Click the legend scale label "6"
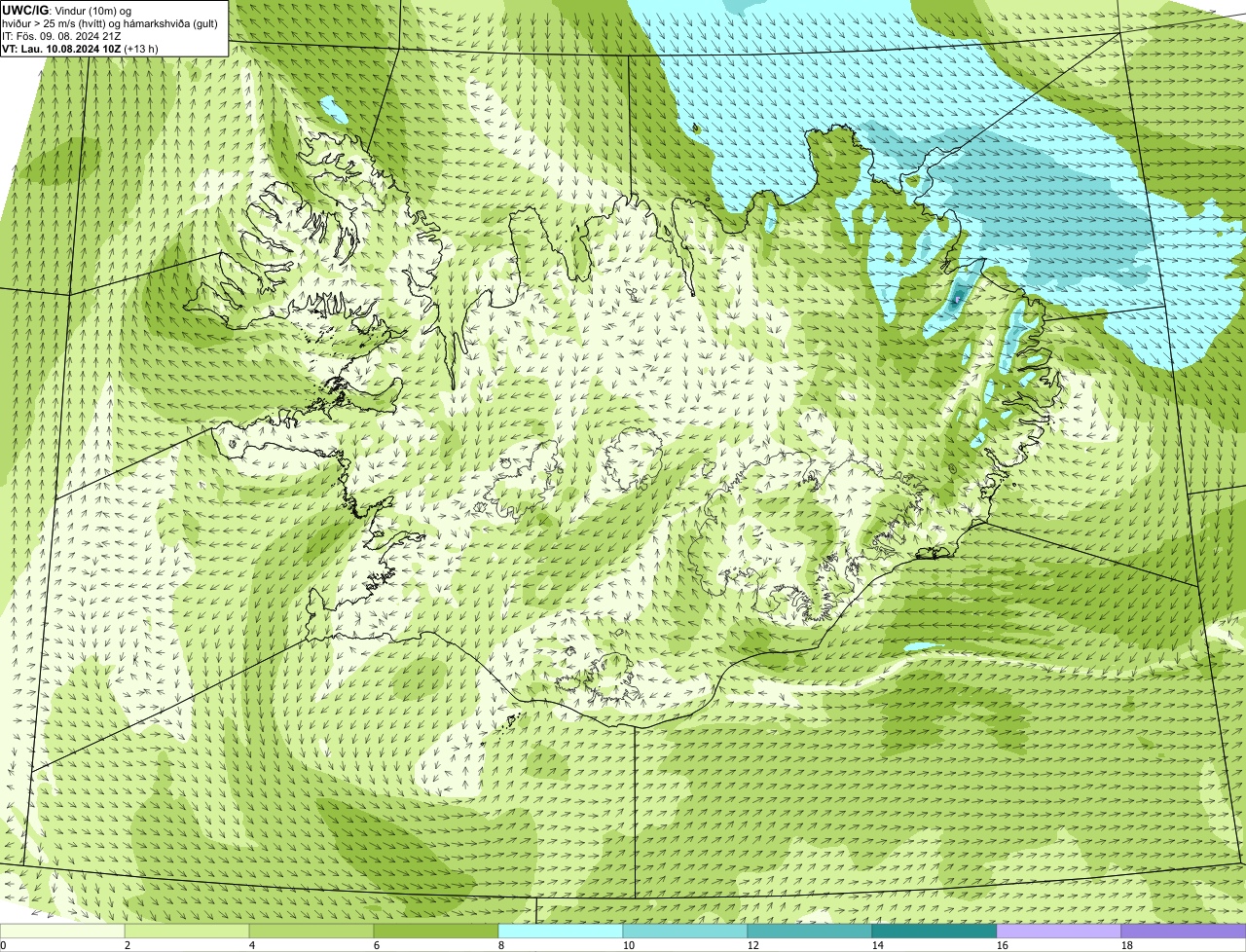This screenshot has width=1246, height=952. pos(377,945)
